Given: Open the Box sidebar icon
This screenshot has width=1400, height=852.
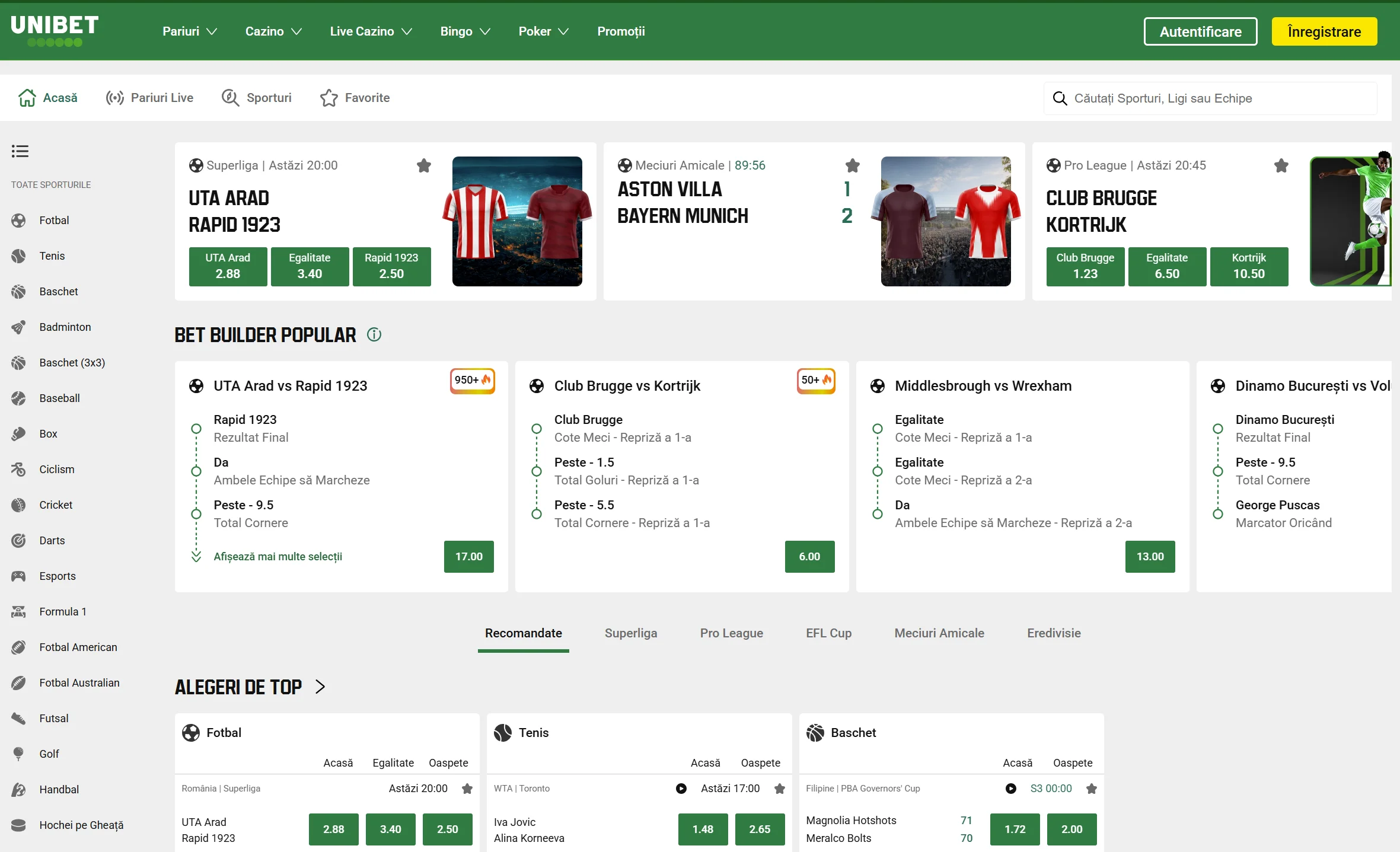Looking at the screenshot, I should coord(18,434).
